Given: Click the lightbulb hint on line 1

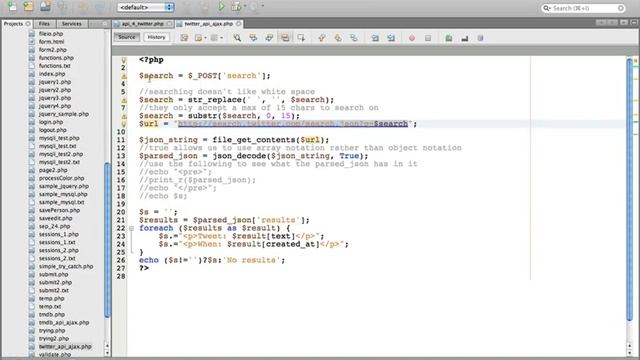Looking at the screenshot, I should 124,60.
